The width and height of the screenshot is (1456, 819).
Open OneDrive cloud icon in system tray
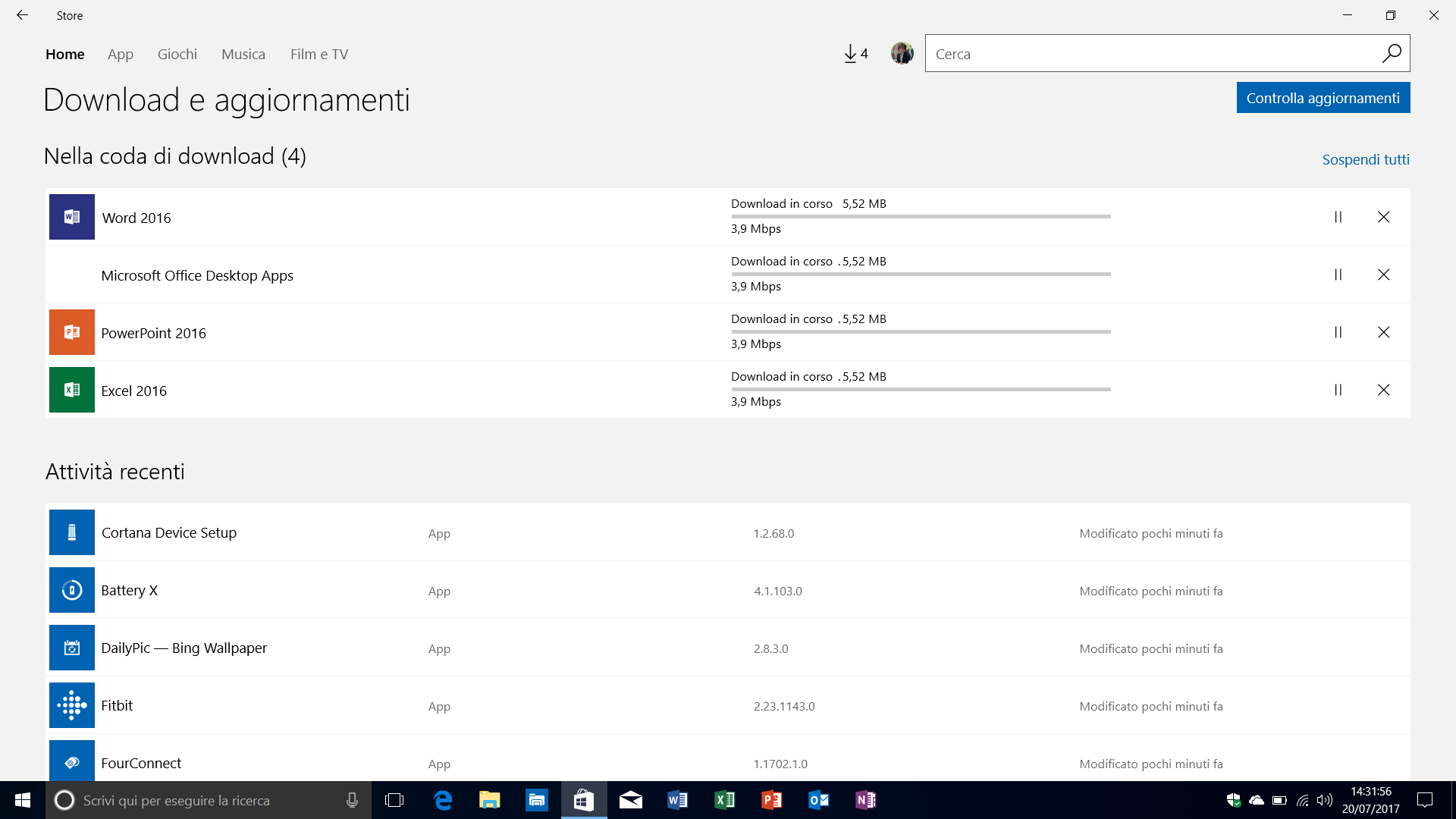tap(1257, 800)
